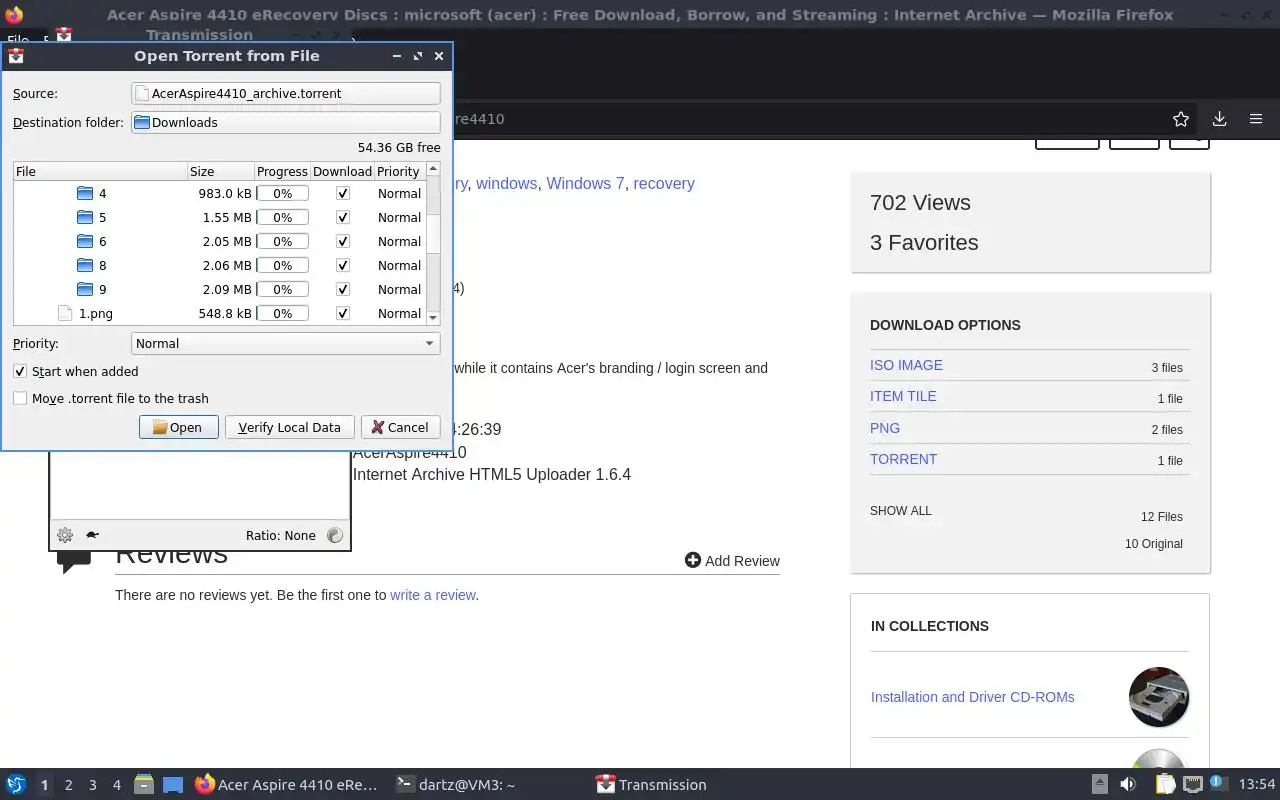Bookmark this page with the star icon
The height and width of the screenshot is (800, 1280).
click(x=1181, y=119)
